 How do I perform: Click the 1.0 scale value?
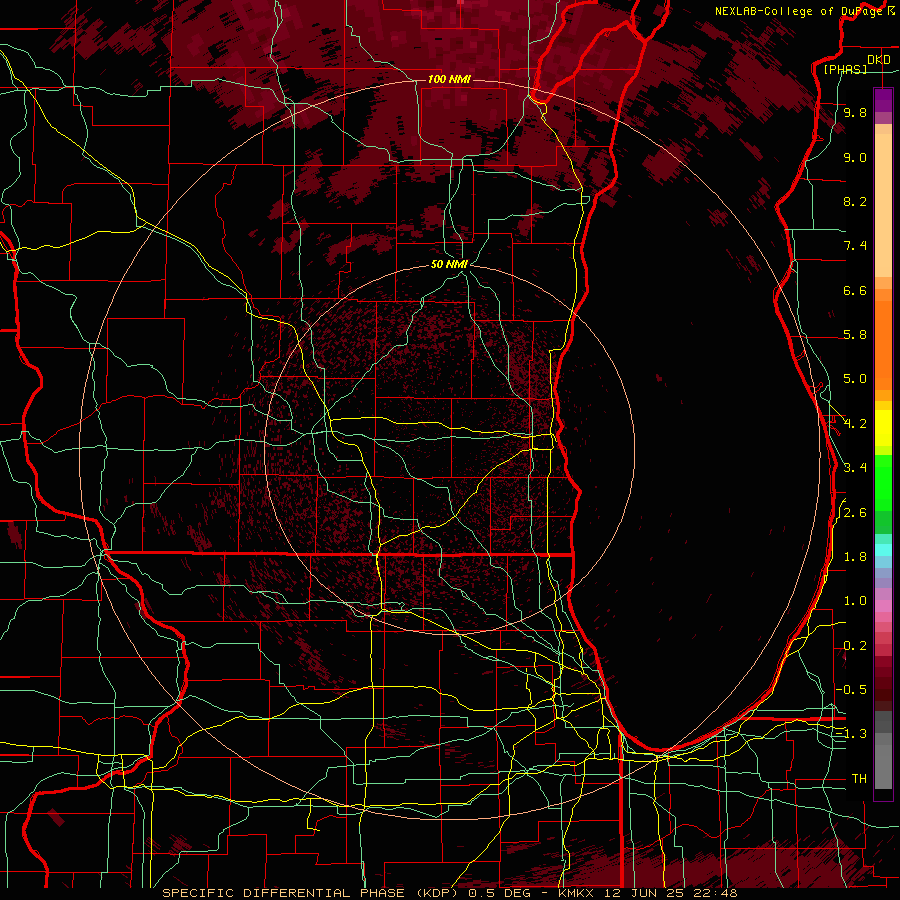855,601
